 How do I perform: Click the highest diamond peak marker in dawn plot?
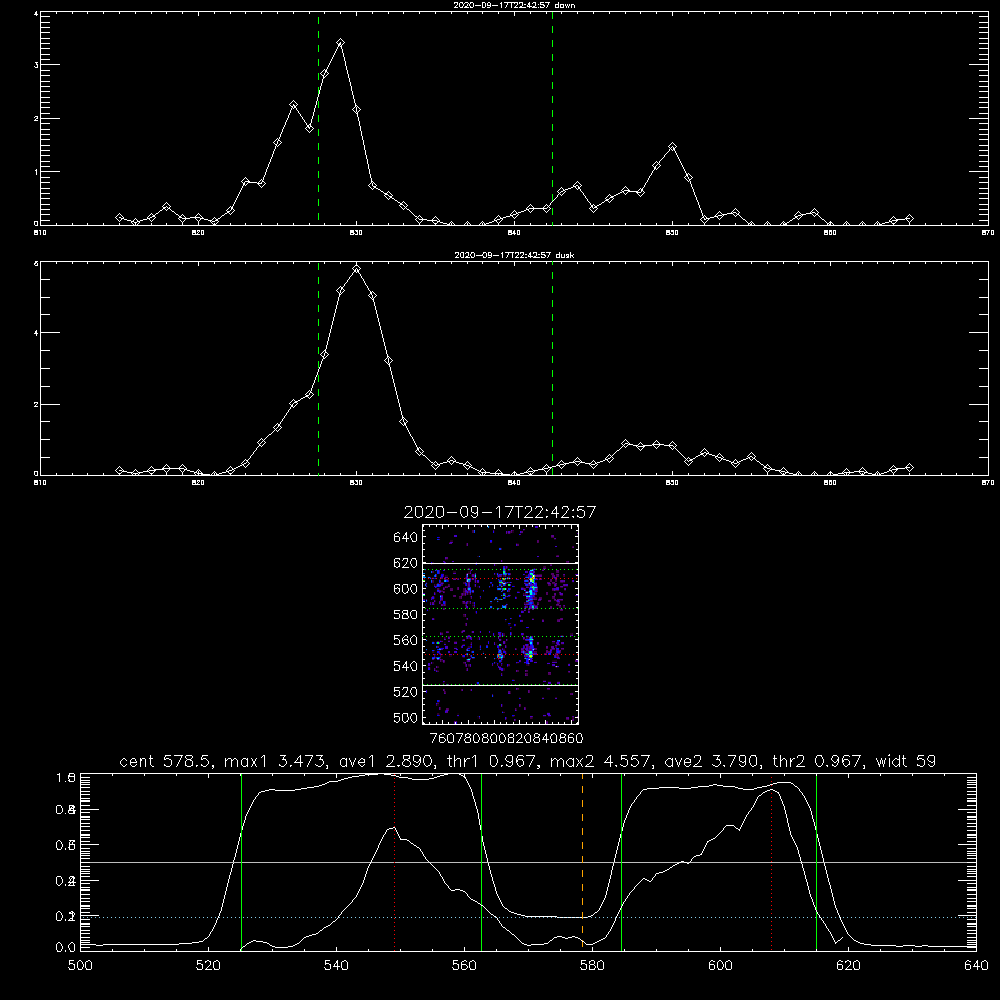(341, 43)
